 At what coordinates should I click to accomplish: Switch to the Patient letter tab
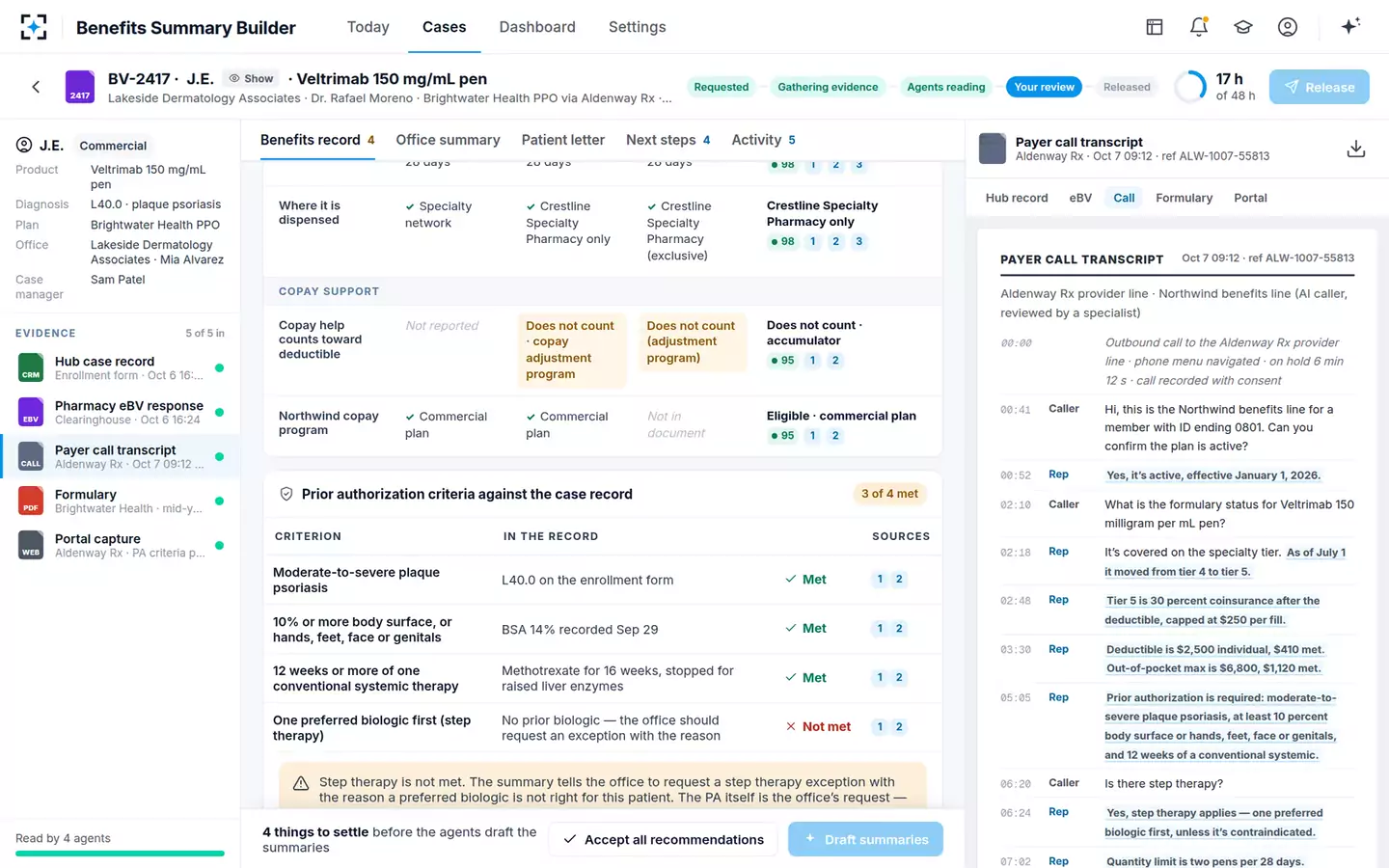click(x=563, y=140)
